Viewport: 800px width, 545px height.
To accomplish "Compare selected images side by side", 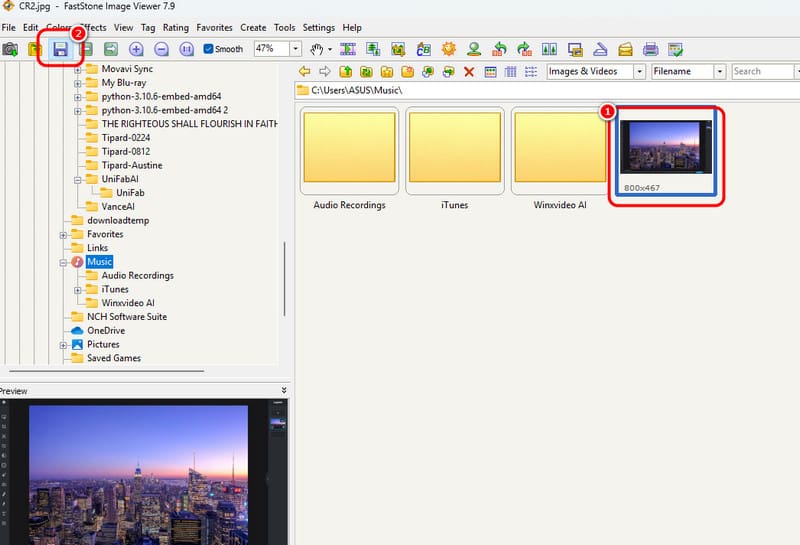I will (549, 49).
